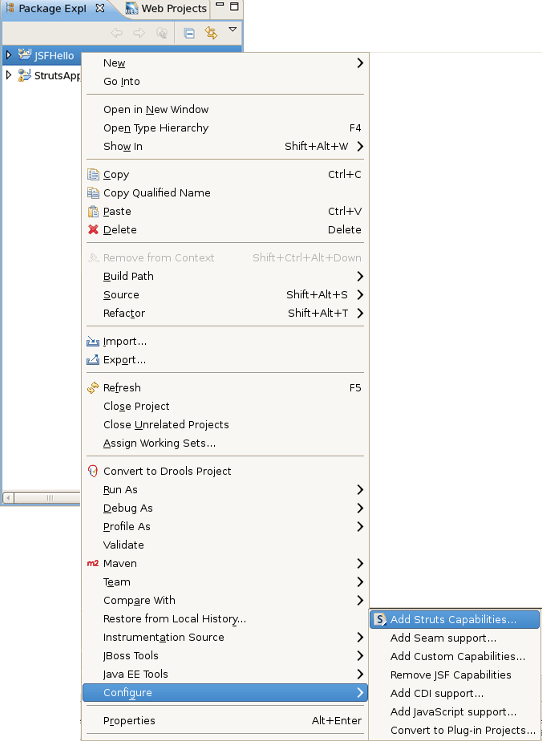Click the Forward navigation arrow icon

tap(139, 33)
